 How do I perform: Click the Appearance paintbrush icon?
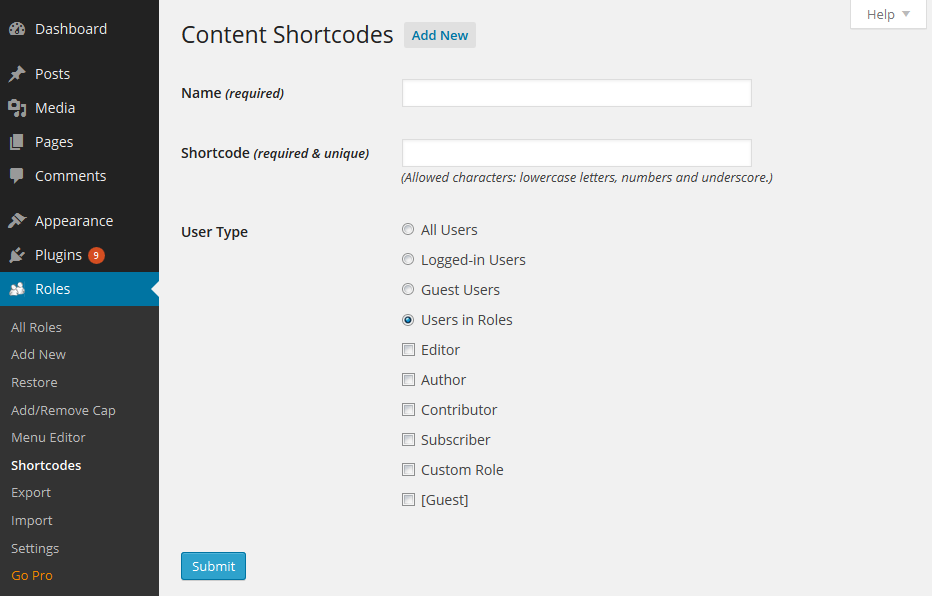tap(17, 221)
